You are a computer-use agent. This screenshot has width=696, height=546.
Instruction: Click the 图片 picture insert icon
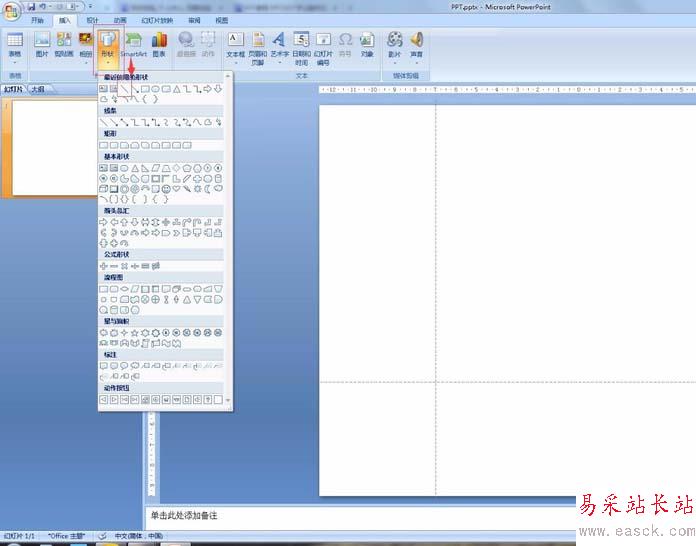[42, 44]
